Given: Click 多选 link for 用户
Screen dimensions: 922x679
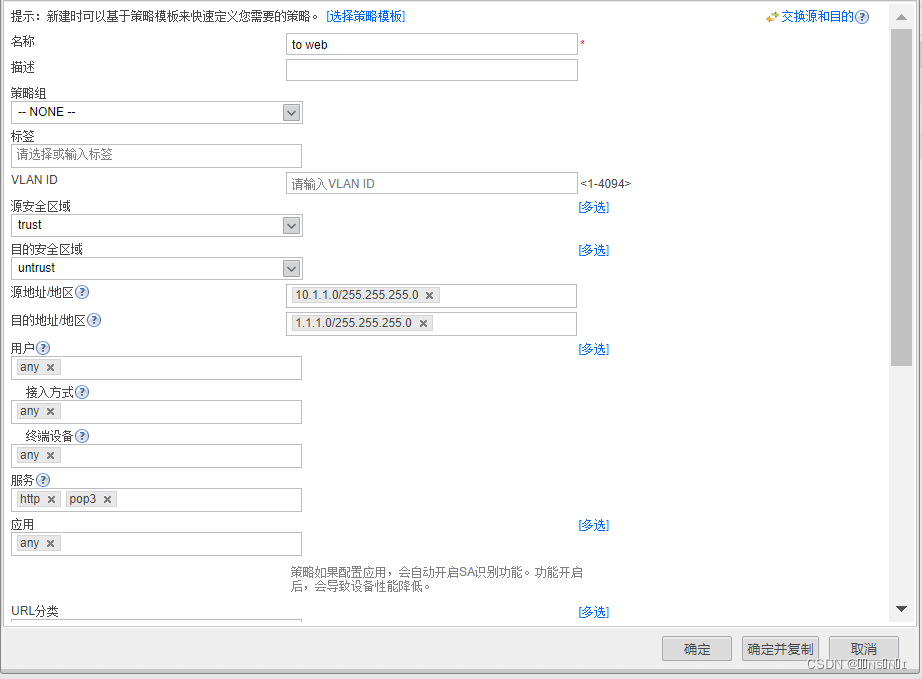Looking at the screenshot, I should 593,349.
